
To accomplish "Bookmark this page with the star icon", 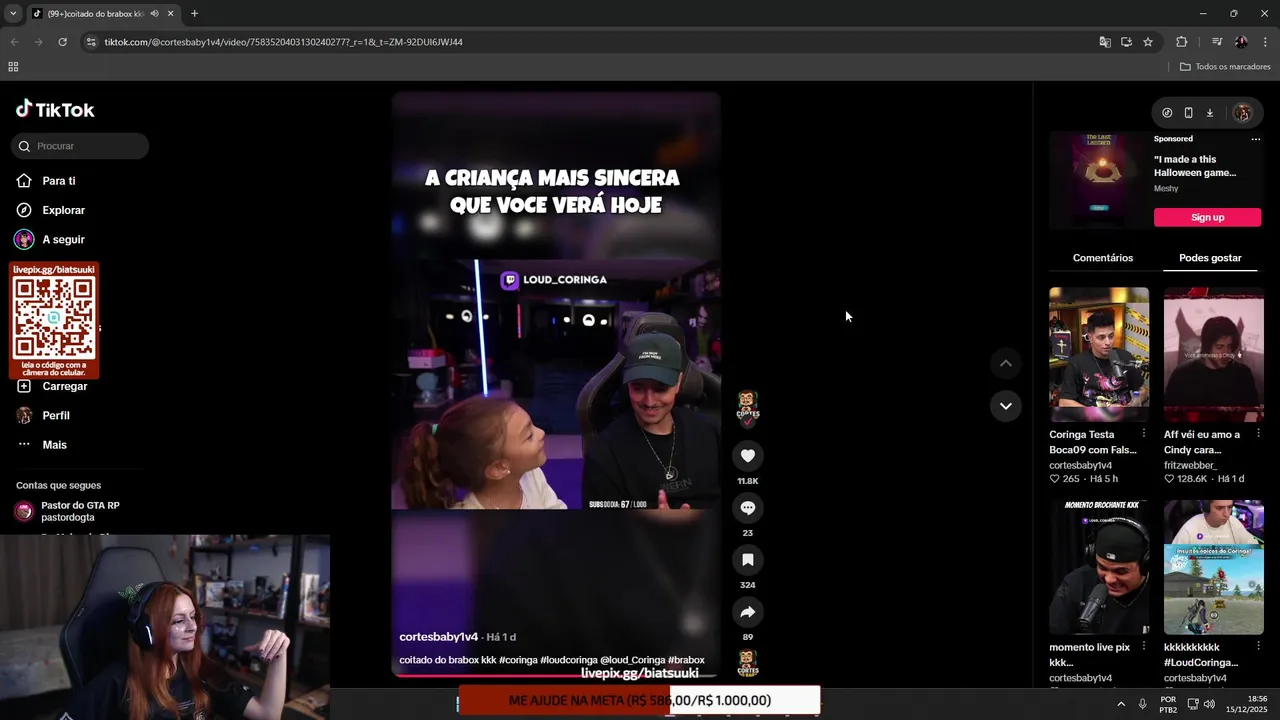I will [x=1148, y=42].
